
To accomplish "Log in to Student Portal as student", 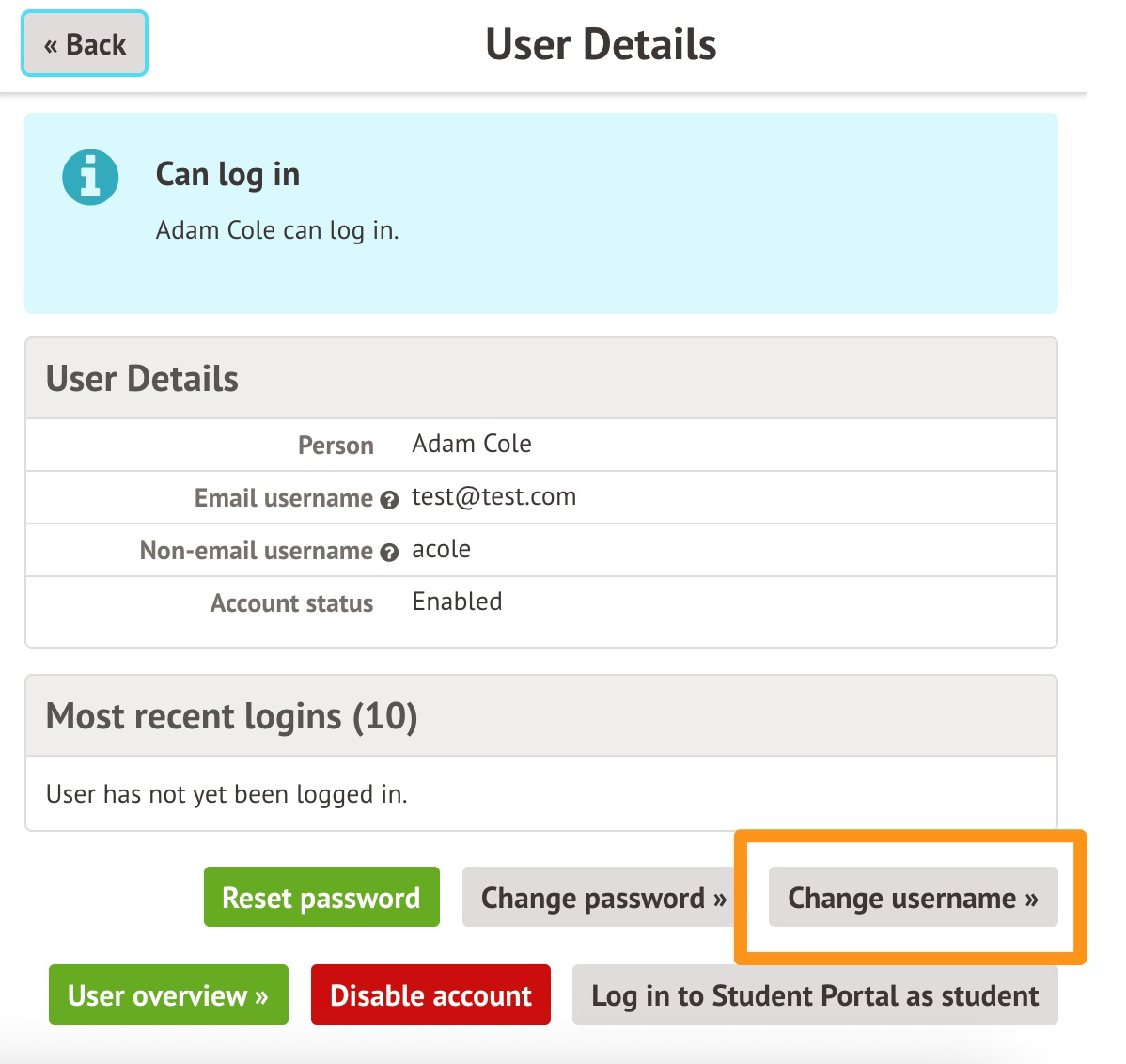I will [x=815, y=994].
